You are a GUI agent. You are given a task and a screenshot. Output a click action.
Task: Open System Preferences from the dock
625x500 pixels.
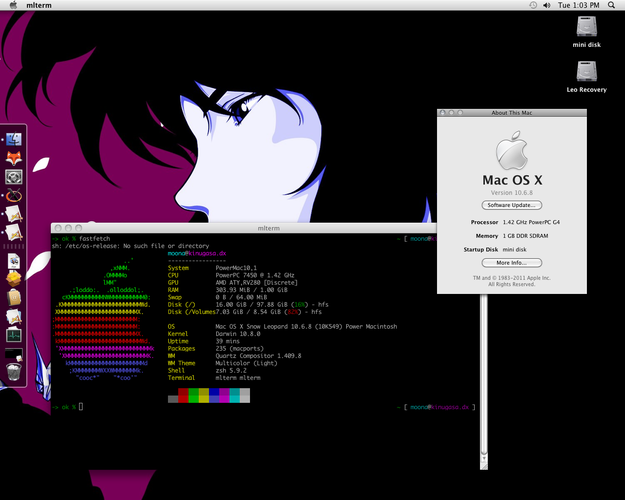14,177
